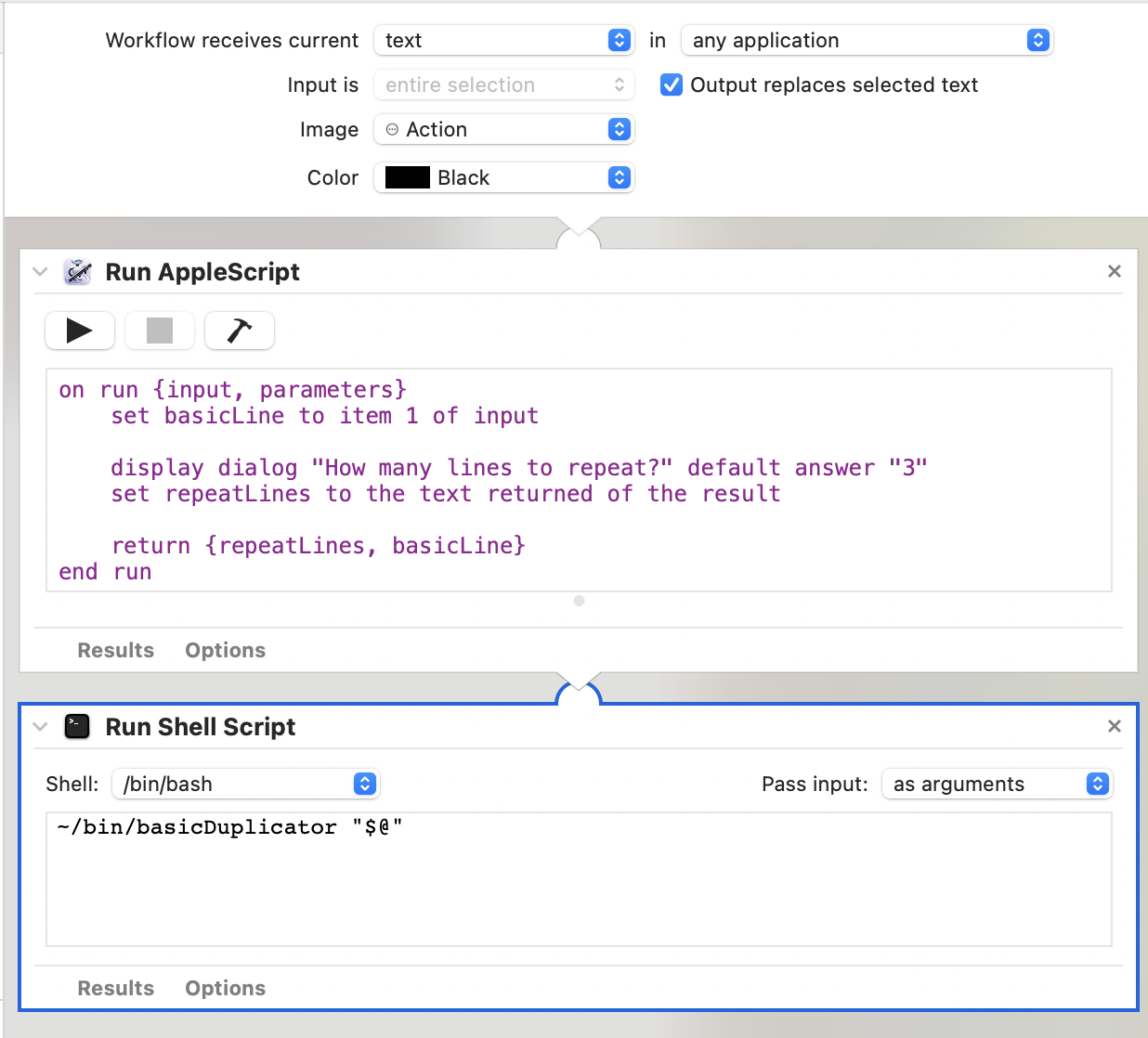
Task: Collapse the Run AppleScript action
Action: (40, 272)
